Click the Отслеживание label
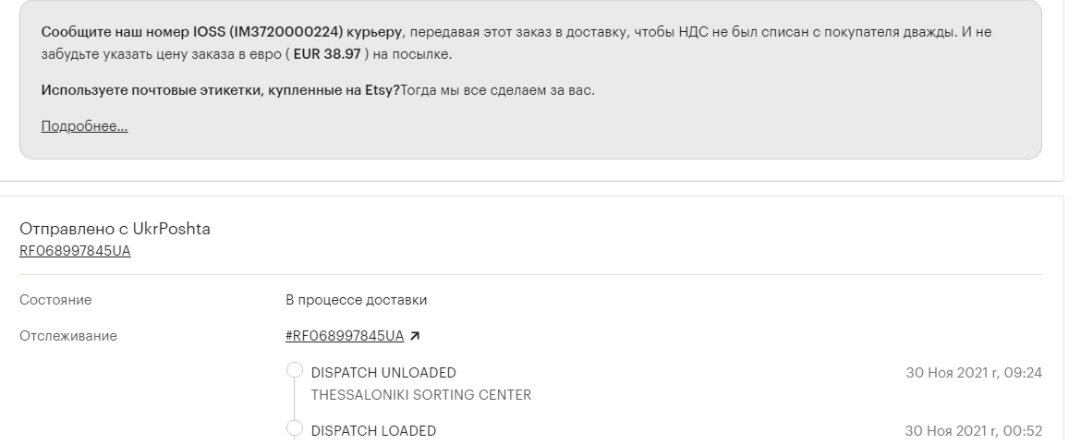The image size is (1080, 440). 68,336
